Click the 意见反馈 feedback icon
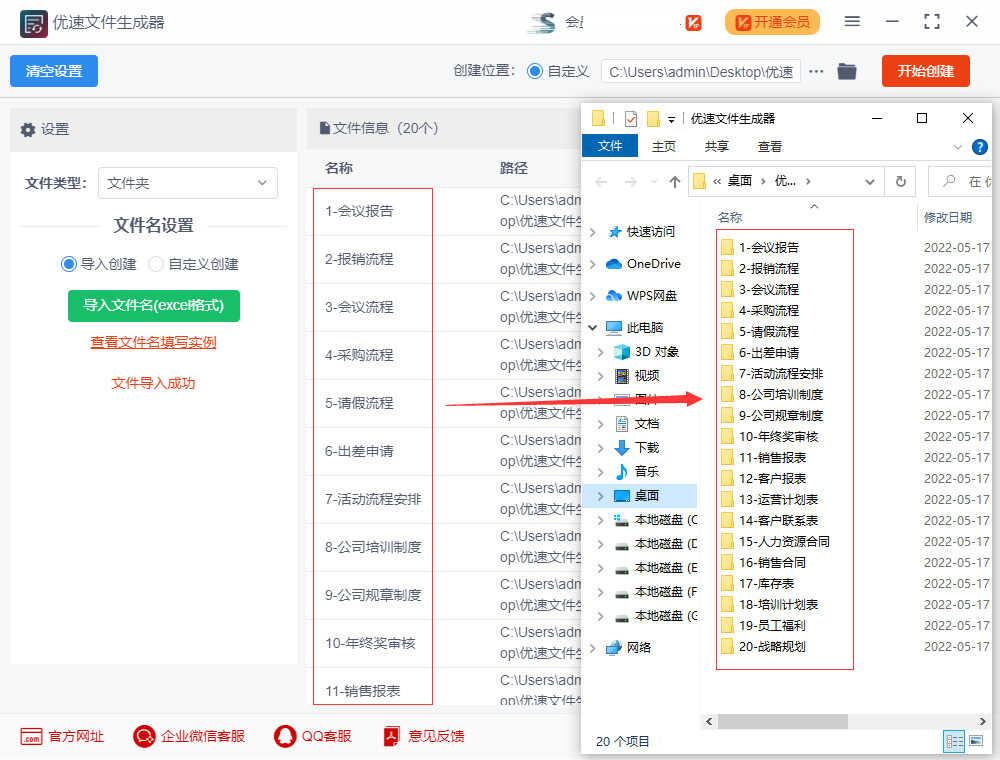 391,736
